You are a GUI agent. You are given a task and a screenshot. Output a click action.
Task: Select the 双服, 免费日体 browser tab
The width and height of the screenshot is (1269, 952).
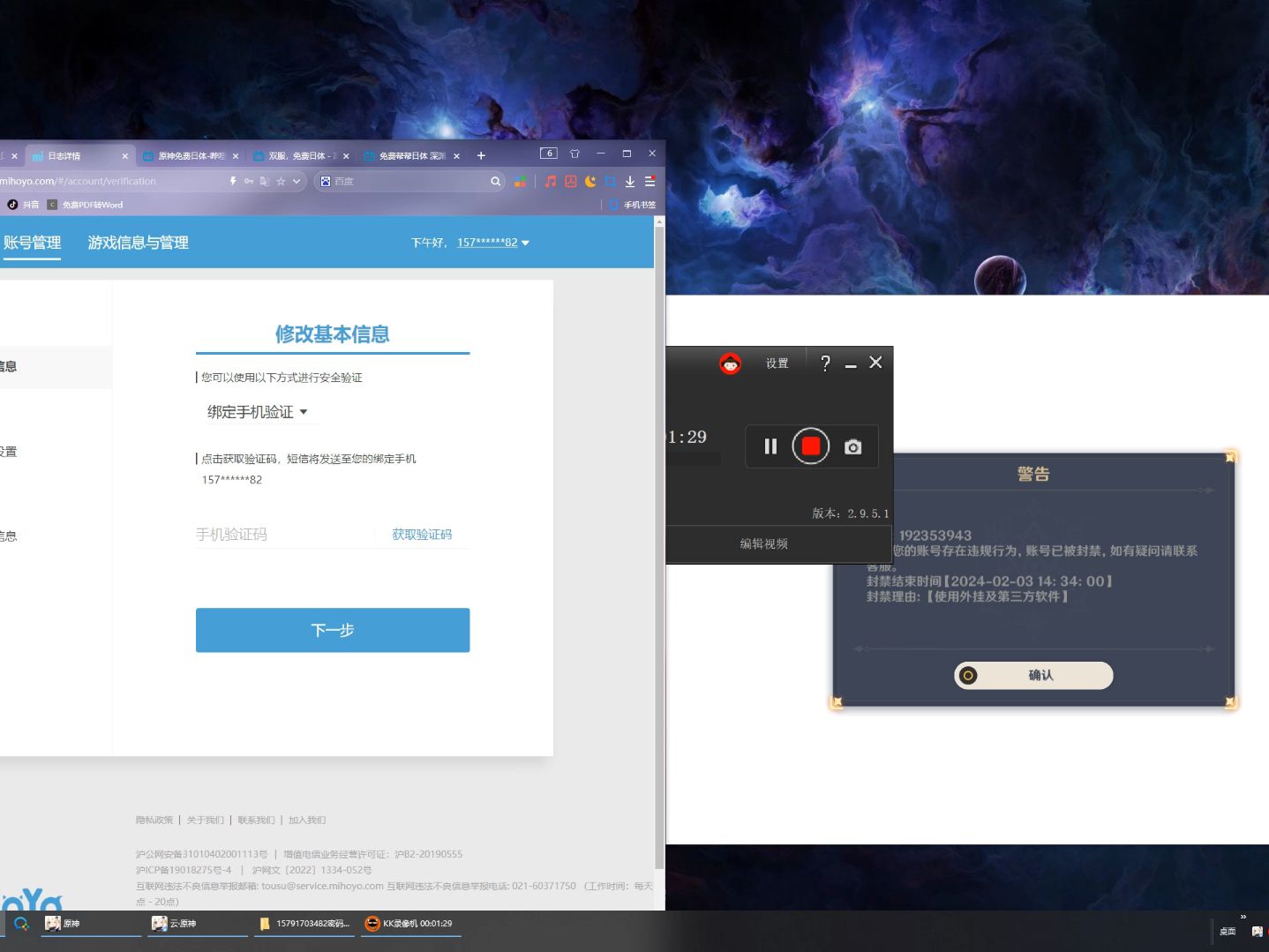click(x=300, y=156)
